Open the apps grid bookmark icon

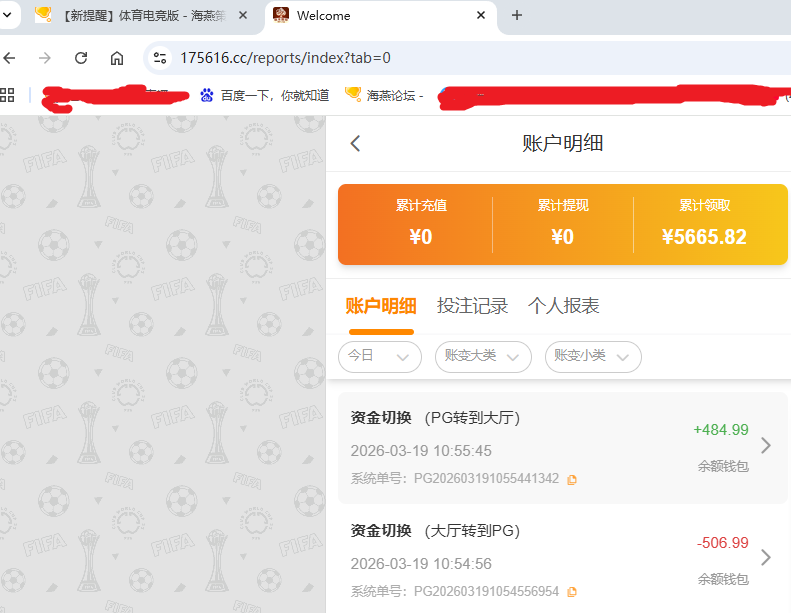tap(7, 95)
